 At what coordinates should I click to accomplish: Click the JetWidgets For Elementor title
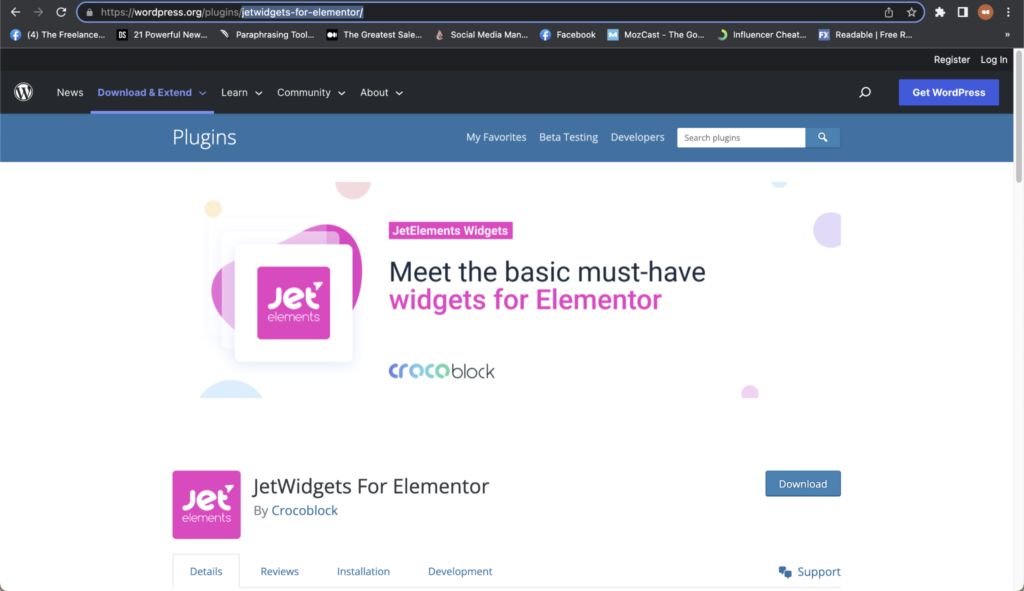pyautogui.click(x=371, y=487)
